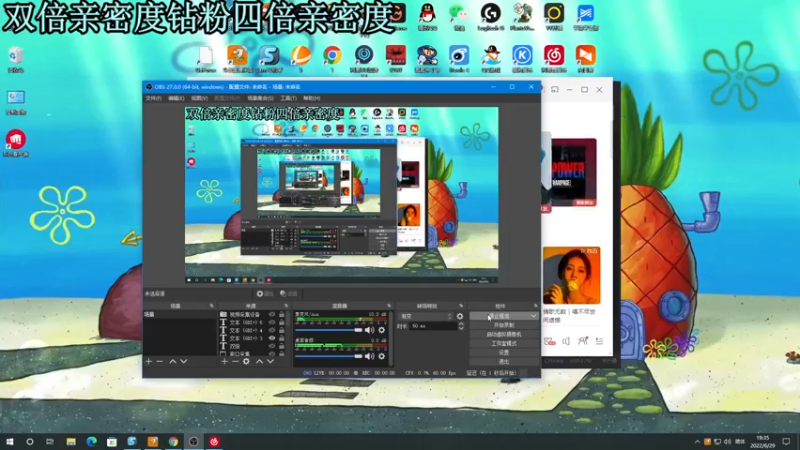Select the 窗口采集 source row
The width and height of the screenshot is (800, 450).
point(253,354)
